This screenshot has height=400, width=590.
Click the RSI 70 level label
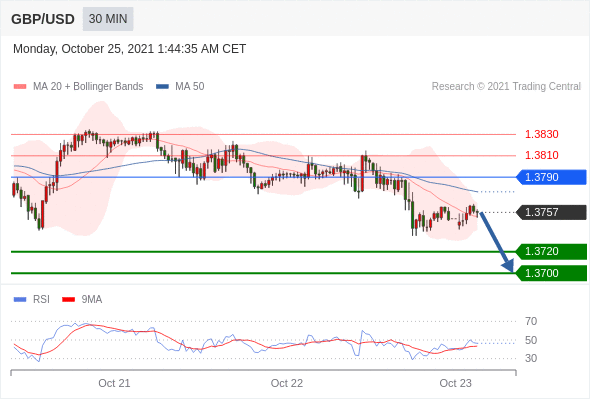click(x=531, y=321)
